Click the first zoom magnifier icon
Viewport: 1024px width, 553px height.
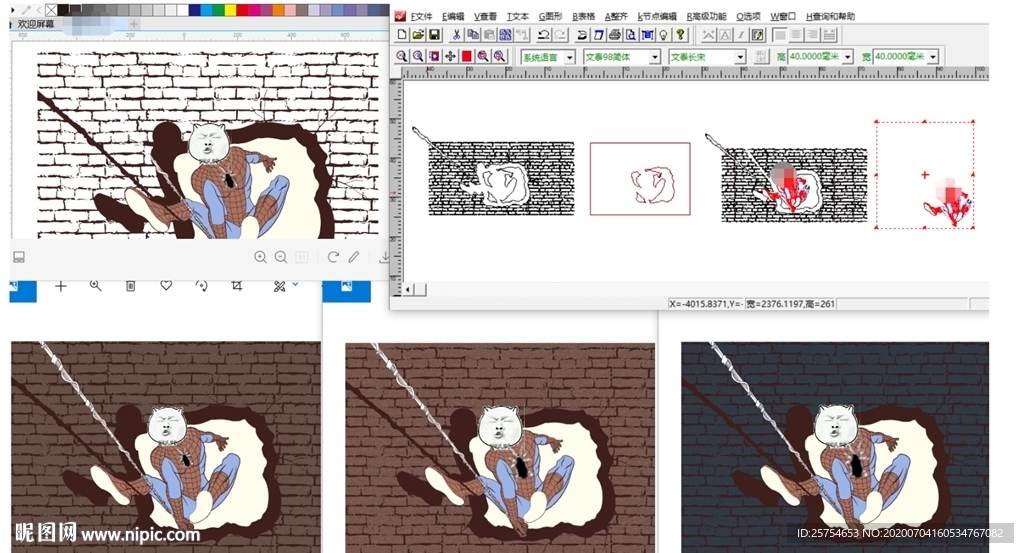(402, 56)
